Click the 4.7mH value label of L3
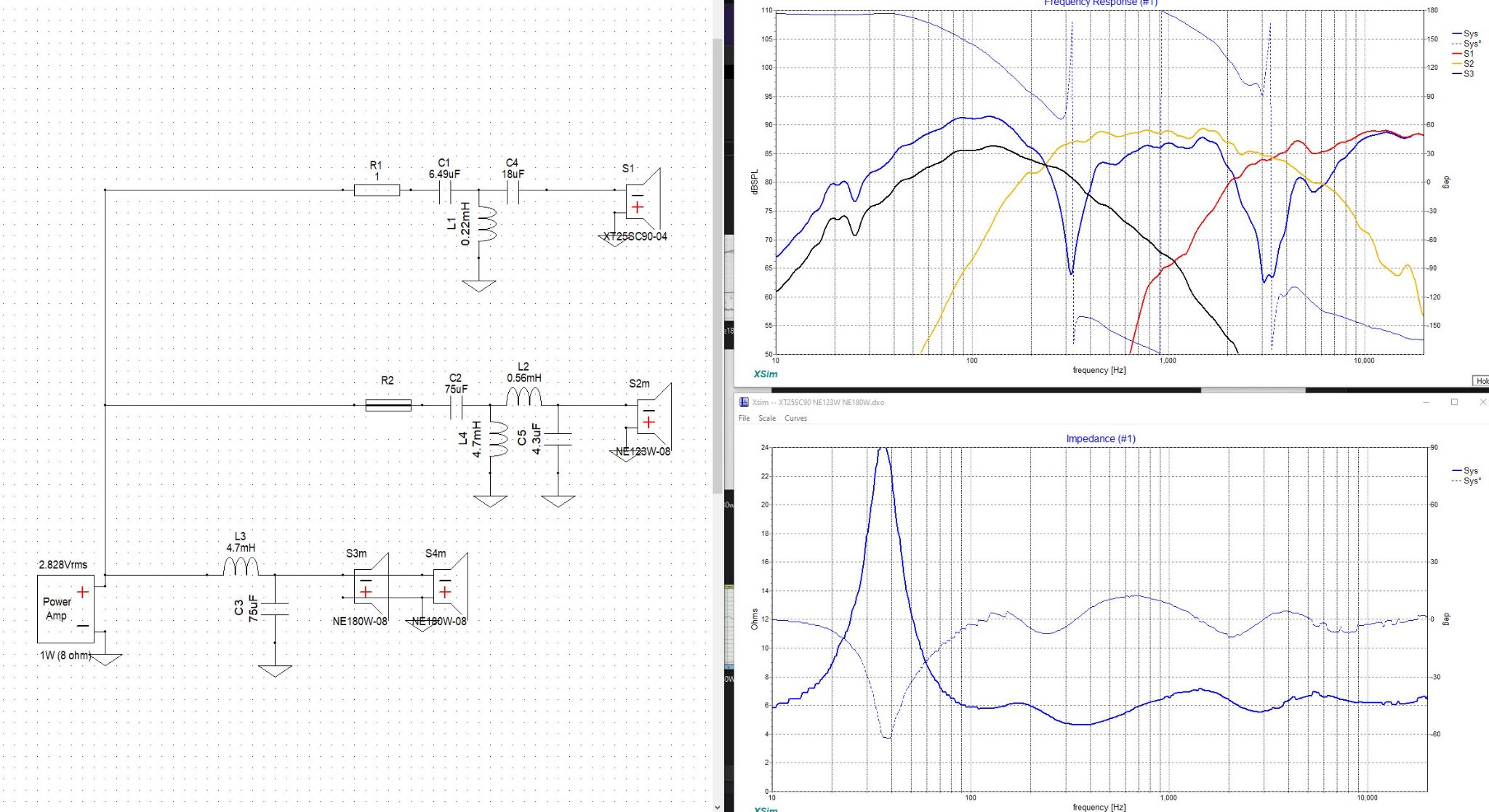1489x812 pixels. (x=241, y=548)
